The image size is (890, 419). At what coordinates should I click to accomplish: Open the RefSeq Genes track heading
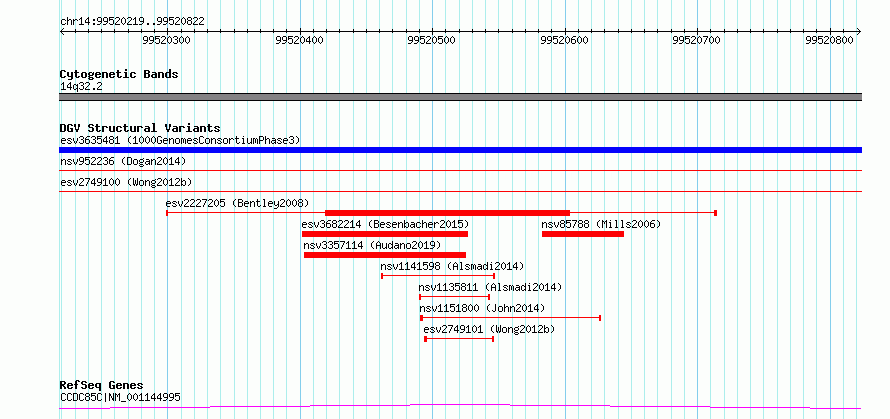pos(102,386)
